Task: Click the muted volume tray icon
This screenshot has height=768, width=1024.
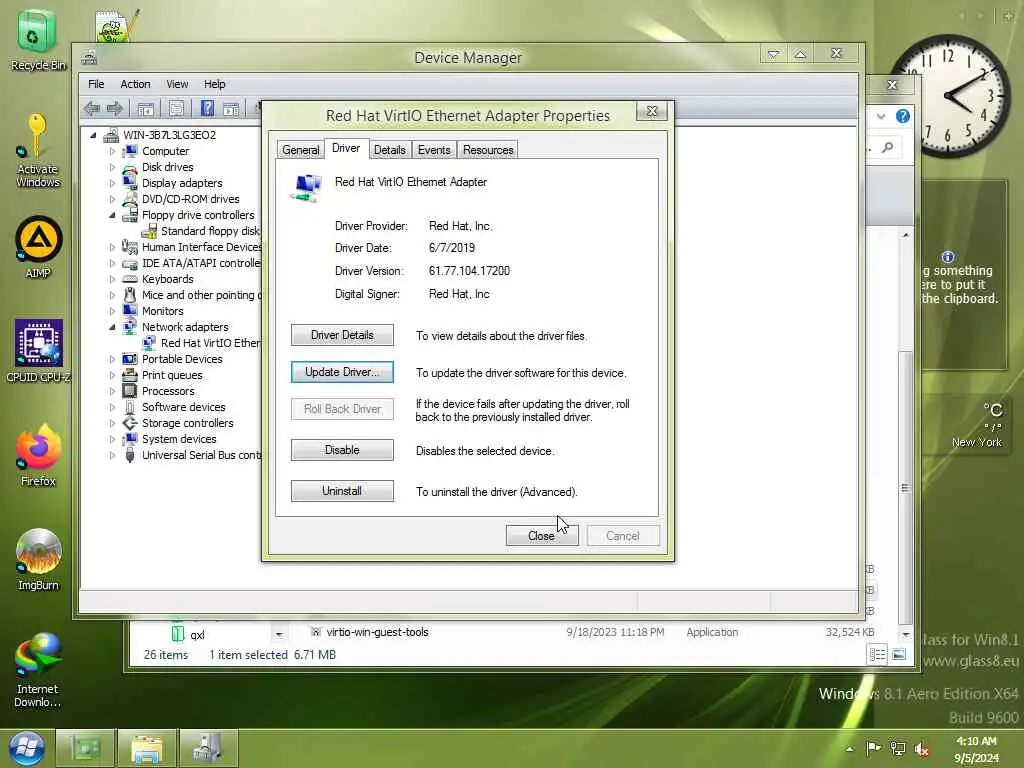Action: coord(922,749)
